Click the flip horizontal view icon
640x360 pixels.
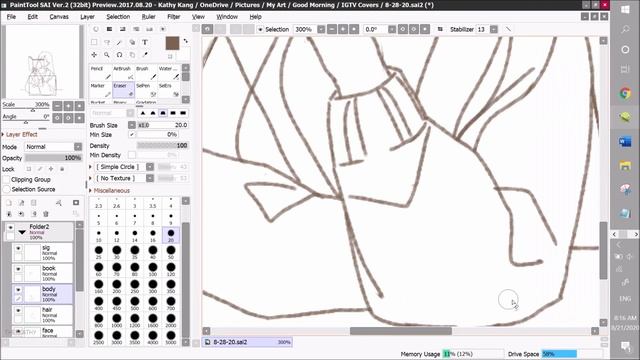[x=440, y=29]
